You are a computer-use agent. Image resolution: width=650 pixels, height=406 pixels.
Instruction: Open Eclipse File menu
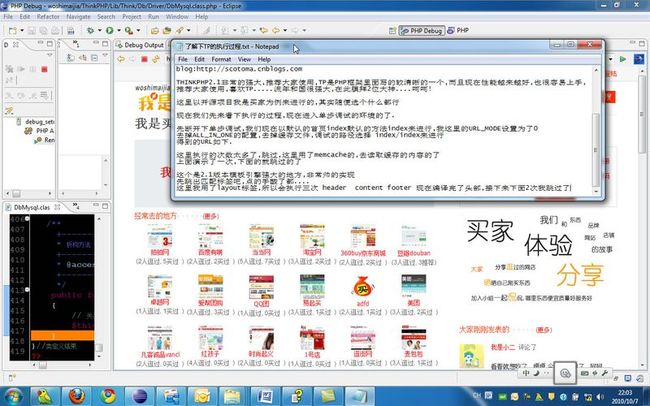coord(8,17)
